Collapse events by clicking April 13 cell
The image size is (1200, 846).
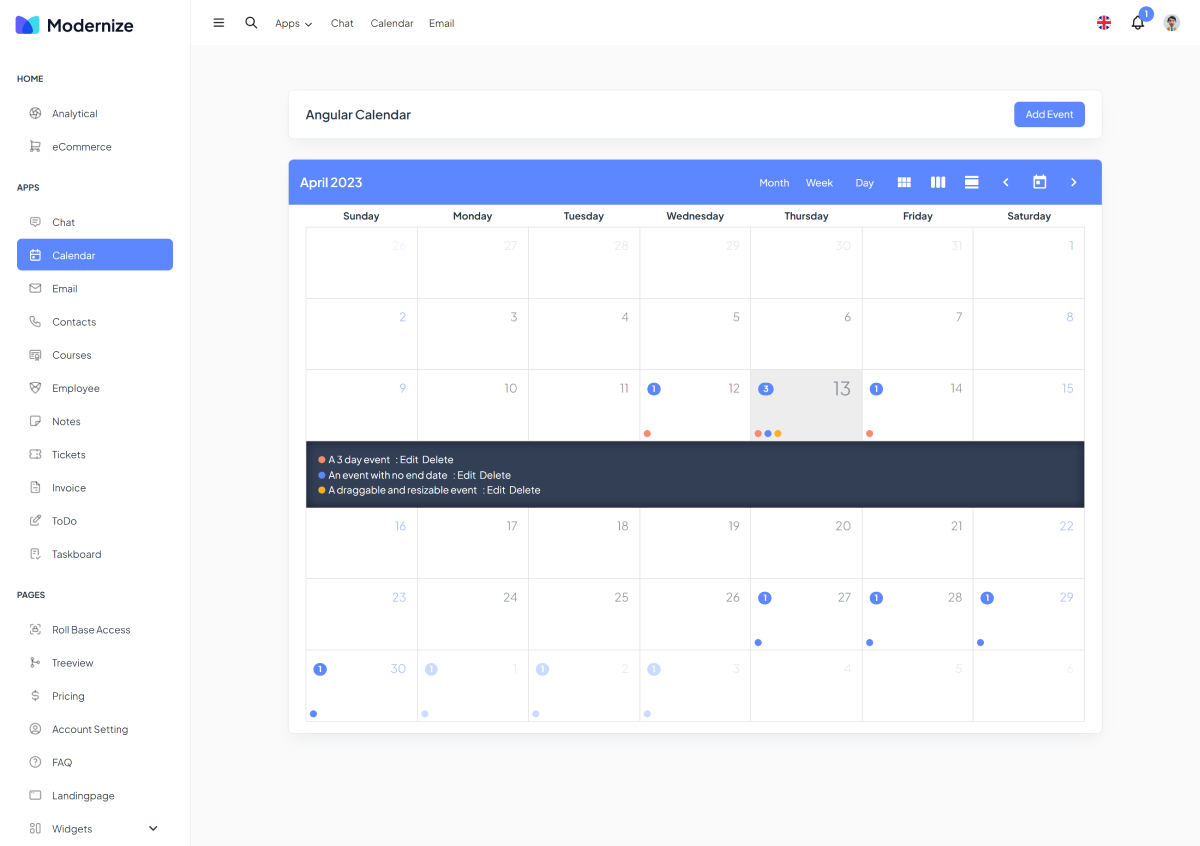(x=806, y=405)
